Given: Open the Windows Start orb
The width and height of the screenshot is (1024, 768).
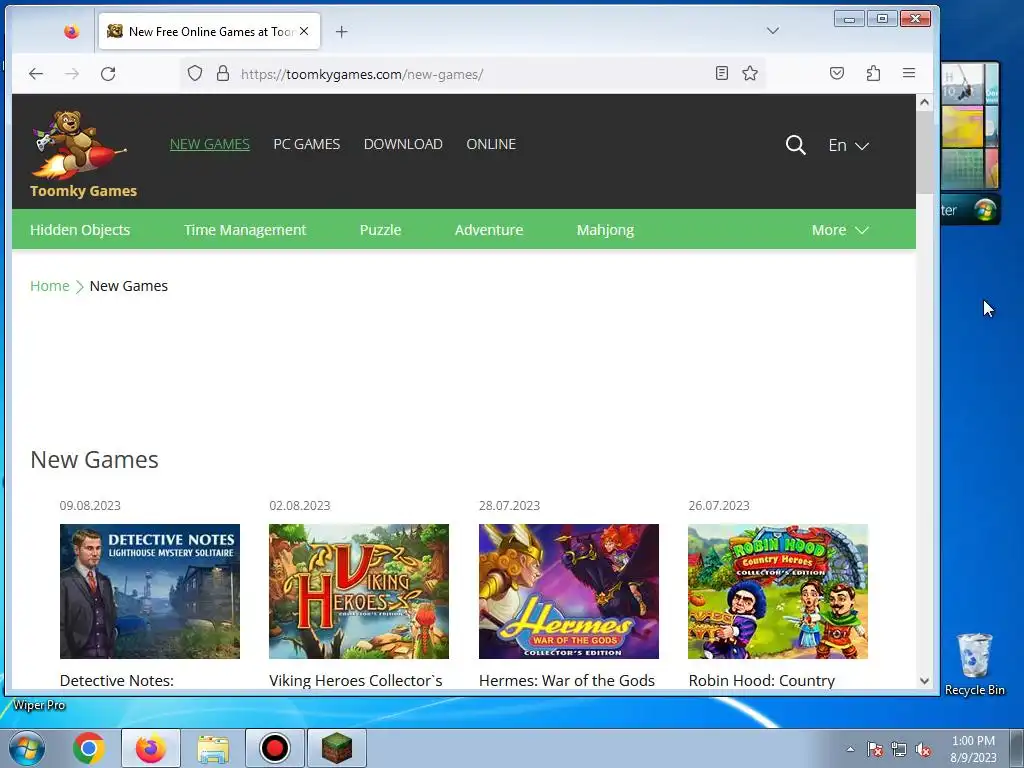Looking at the screenshot, I should pyautogui.click(x=27, y=748).
